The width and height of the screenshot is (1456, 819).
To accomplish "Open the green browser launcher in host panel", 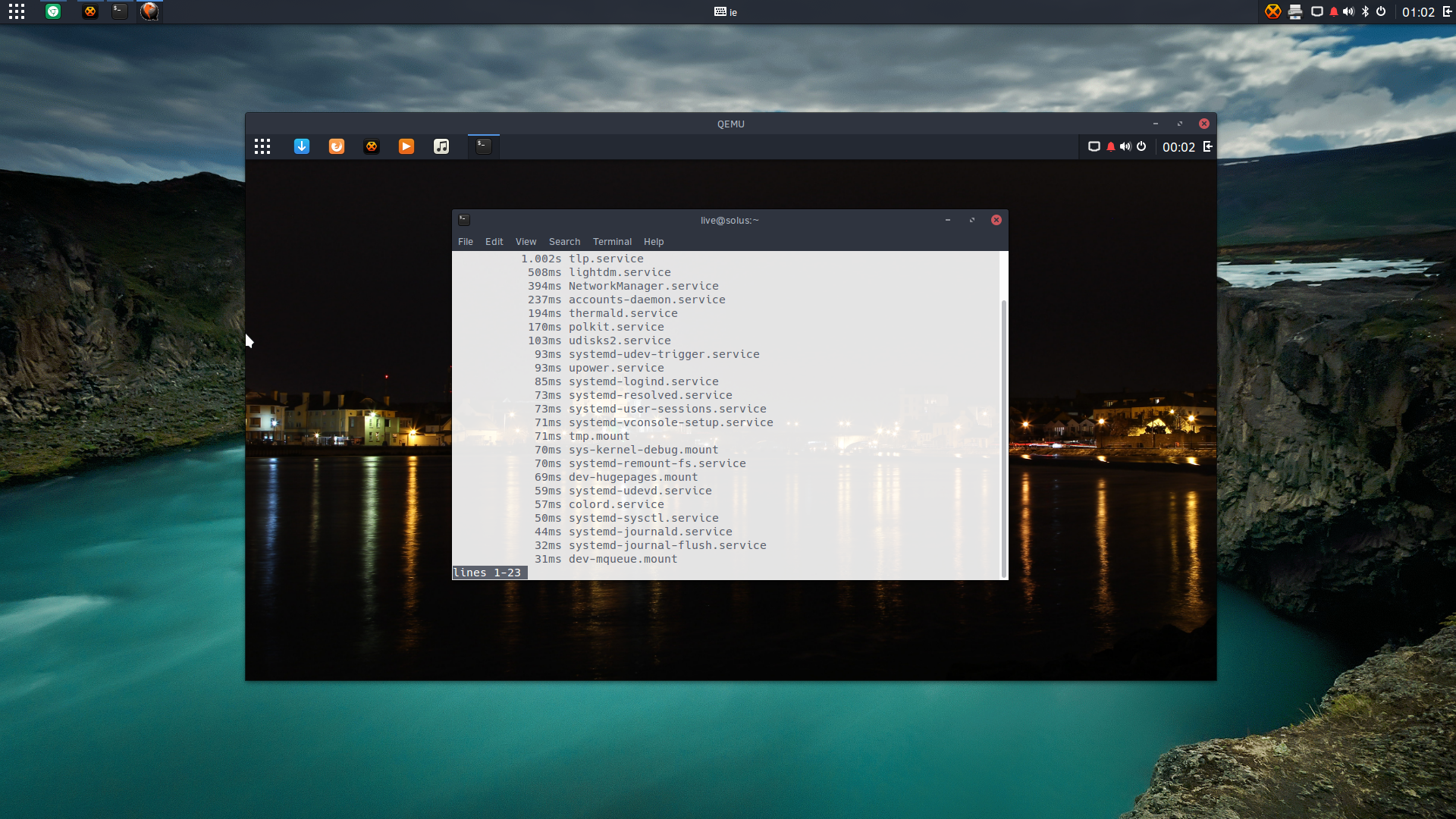I will (53, 11).
